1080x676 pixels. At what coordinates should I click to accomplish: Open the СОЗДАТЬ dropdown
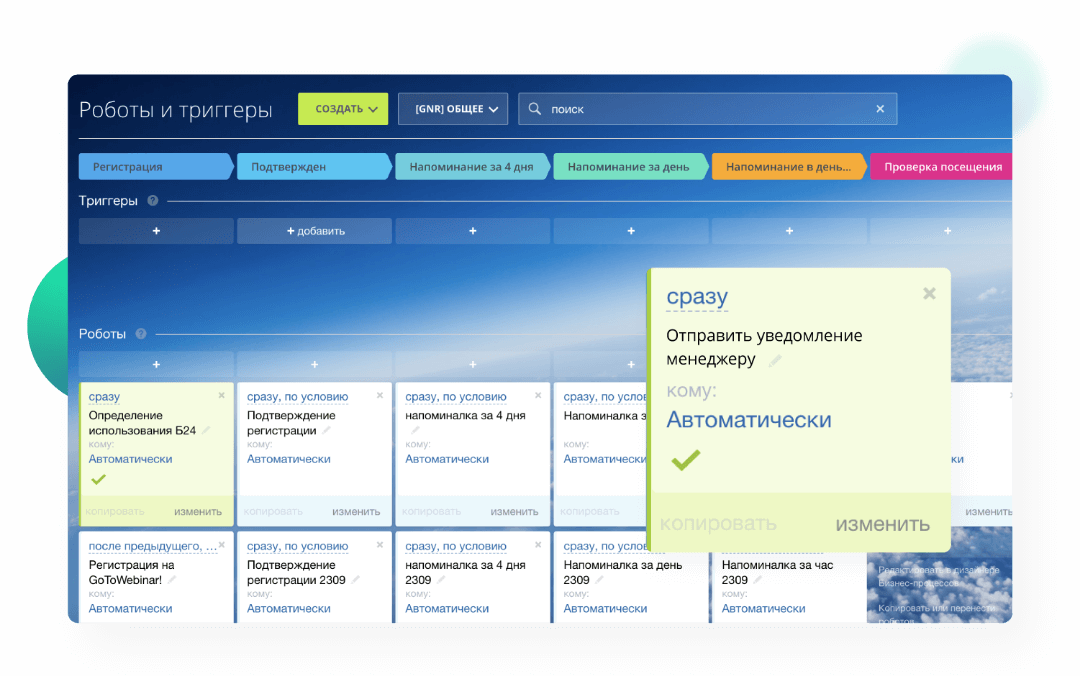343,109
